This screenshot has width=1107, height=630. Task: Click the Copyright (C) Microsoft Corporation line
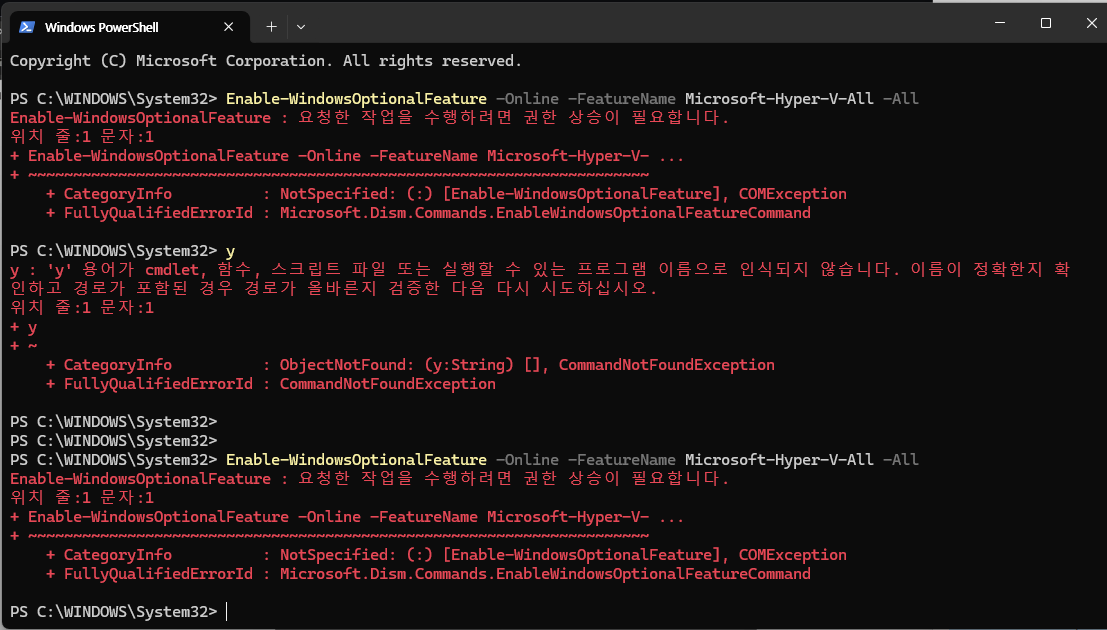[x=265, y=61]
